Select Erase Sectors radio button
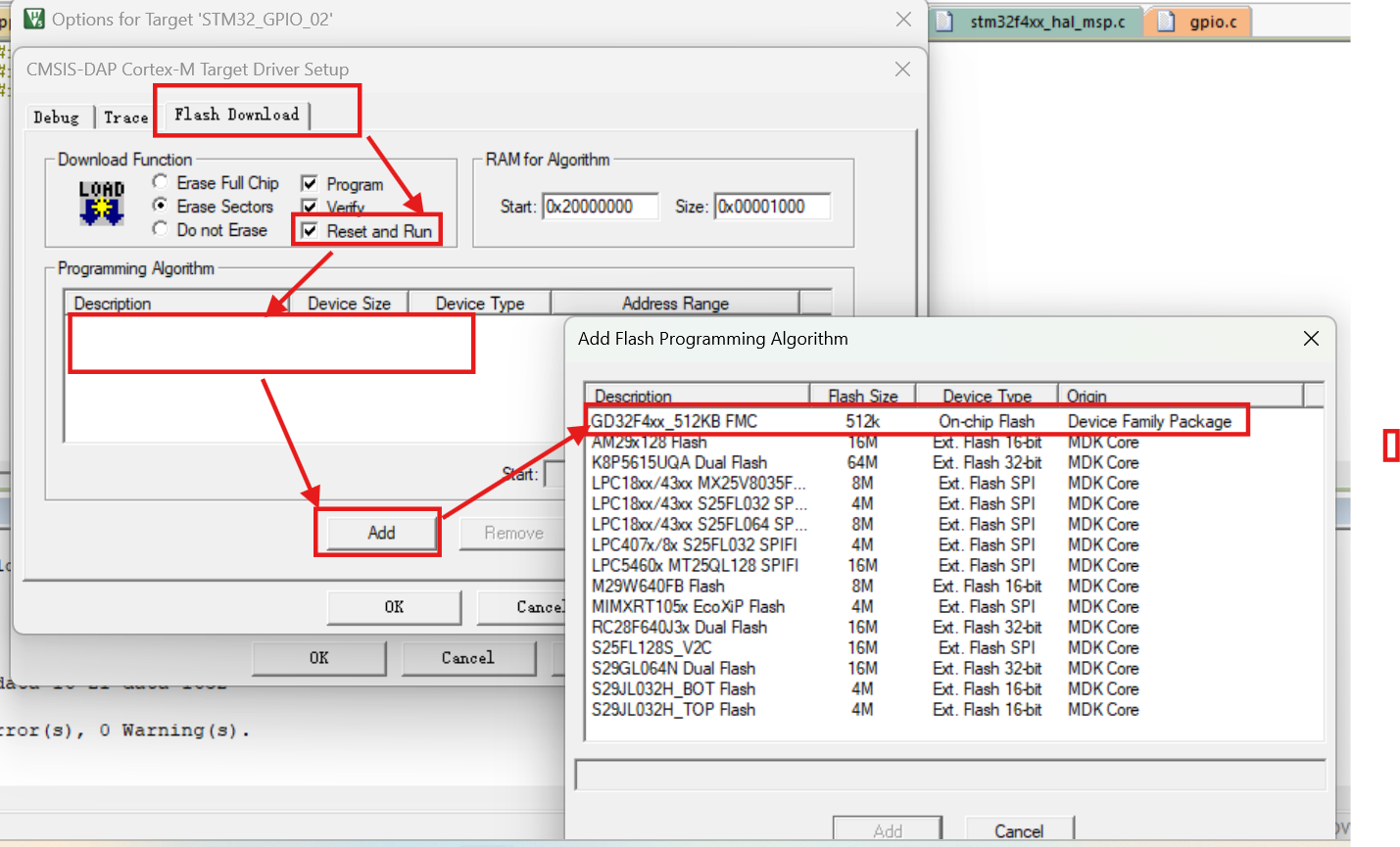 (160, 206)
